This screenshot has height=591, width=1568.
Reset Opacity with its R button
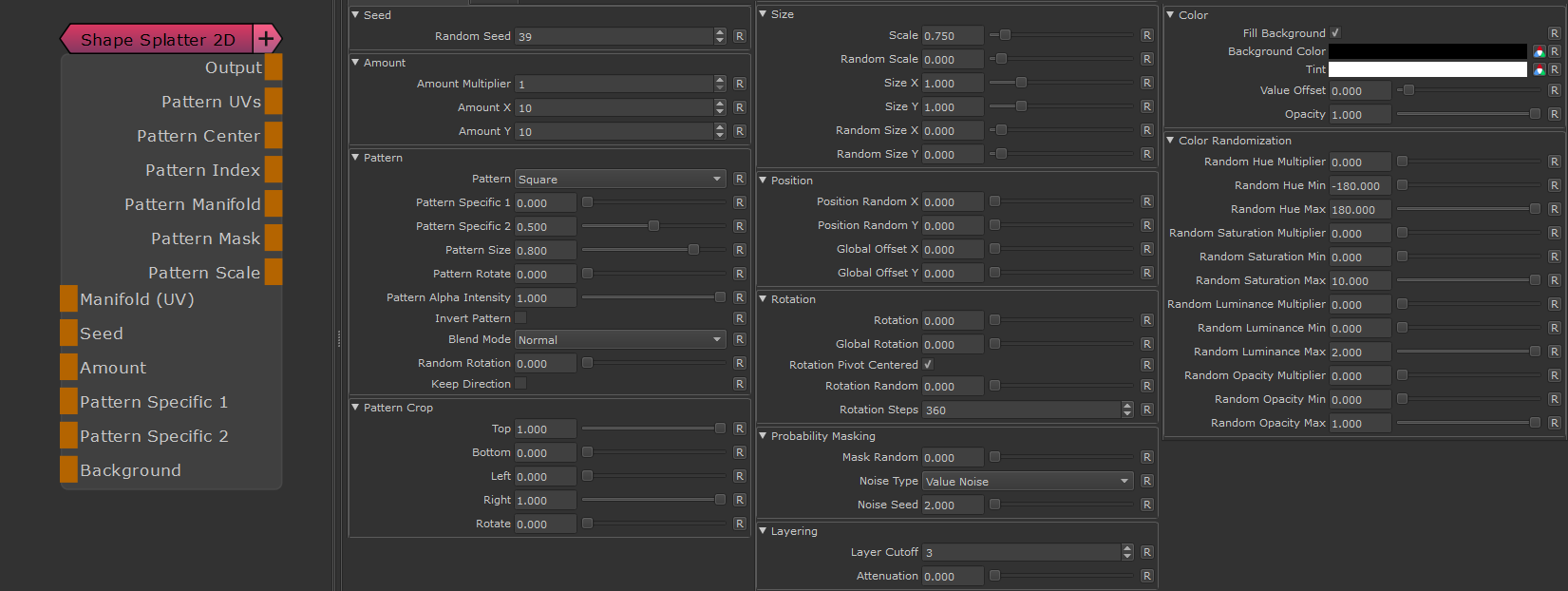point(1554,114)
